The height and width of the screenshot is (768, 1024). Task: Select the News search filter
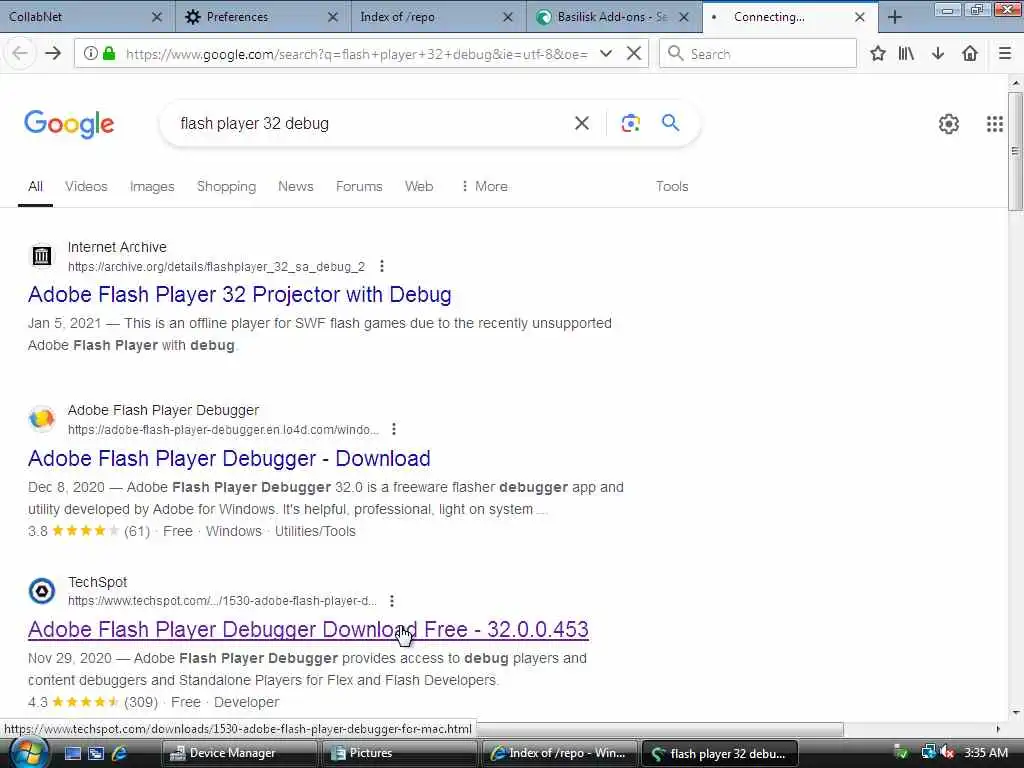[x=295, y=186]
